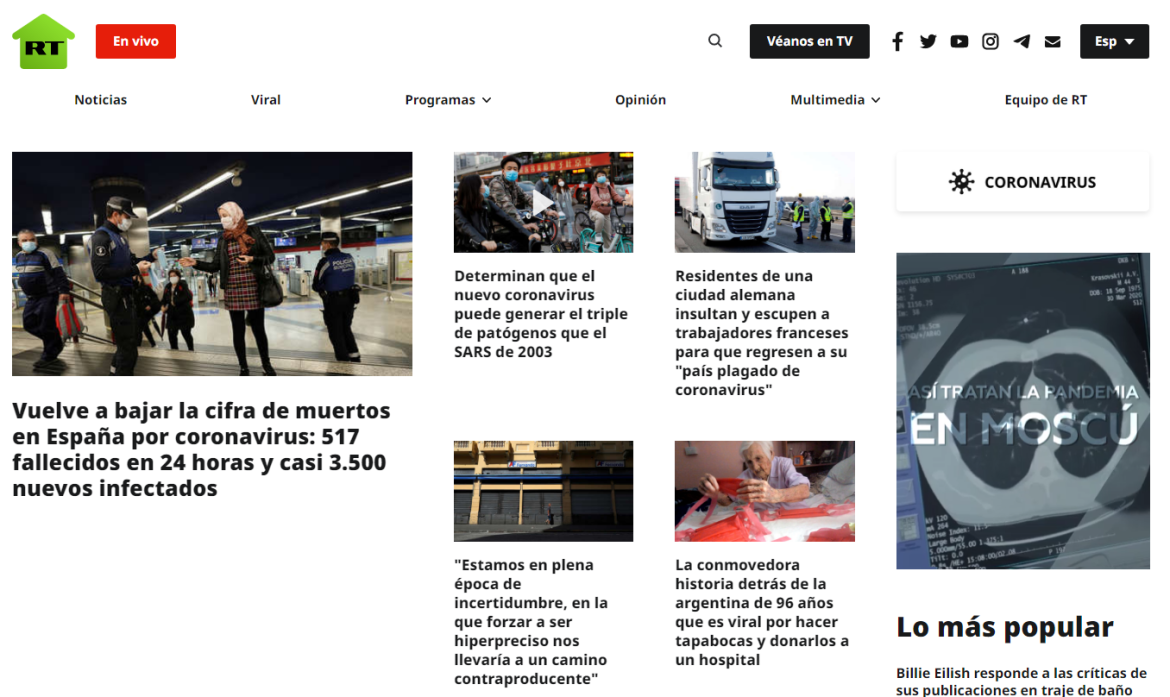Open the Billie Eilish popular article link
Viewport: 1170px width, 697px height.
[x=1022, y=681]
